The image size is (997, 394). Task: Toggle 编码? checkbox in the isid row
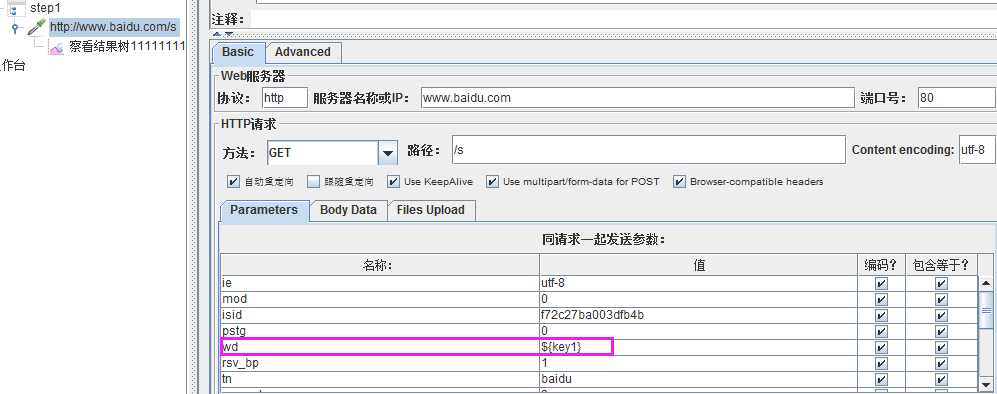coord(881,315)
